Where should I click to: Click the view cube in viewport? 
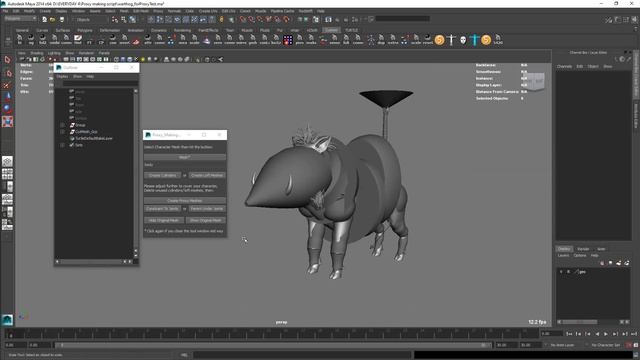[x=534, y=81]
